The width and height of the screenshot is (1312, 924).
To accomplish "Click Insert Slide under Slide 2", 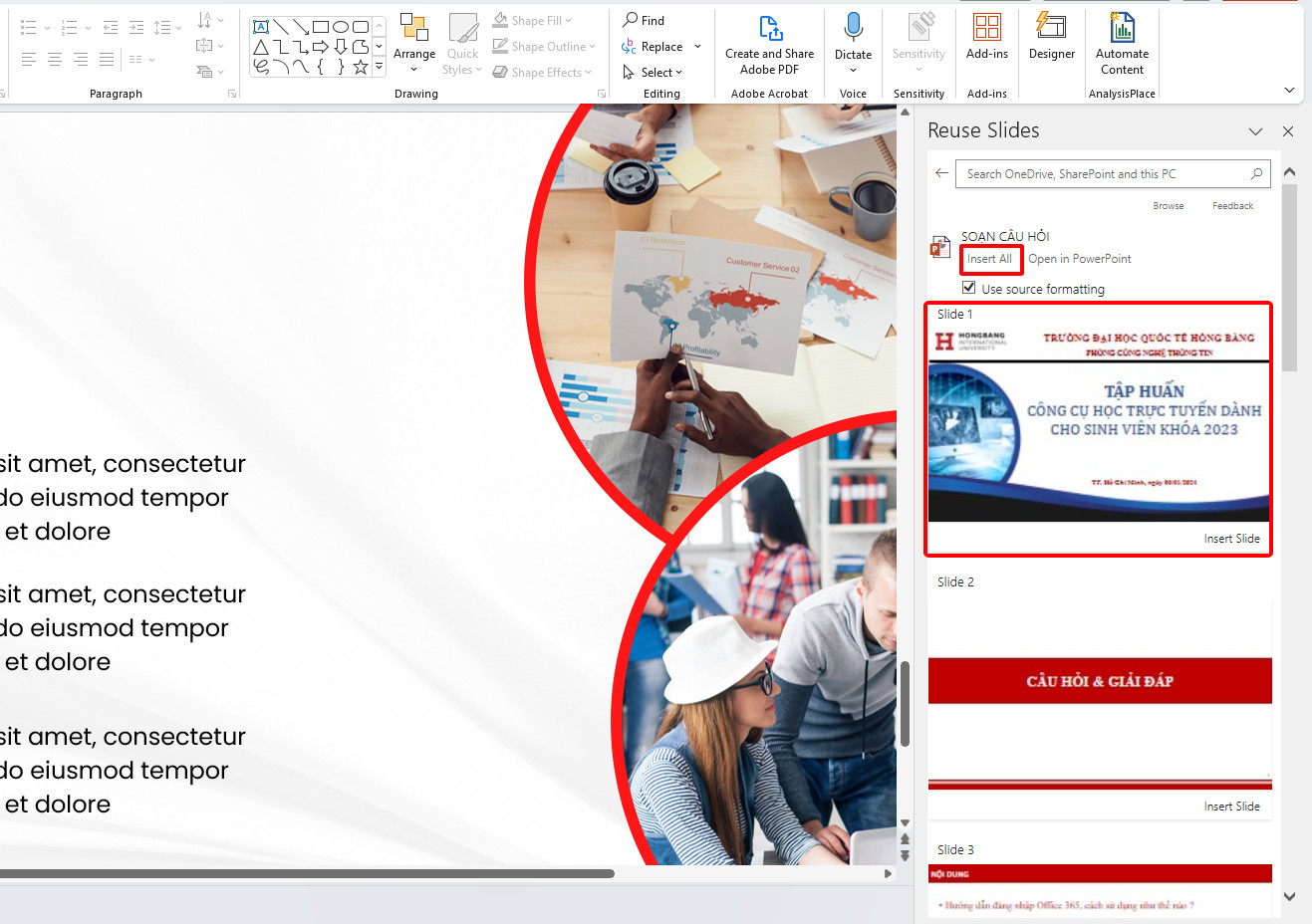I will point(1231,807).
